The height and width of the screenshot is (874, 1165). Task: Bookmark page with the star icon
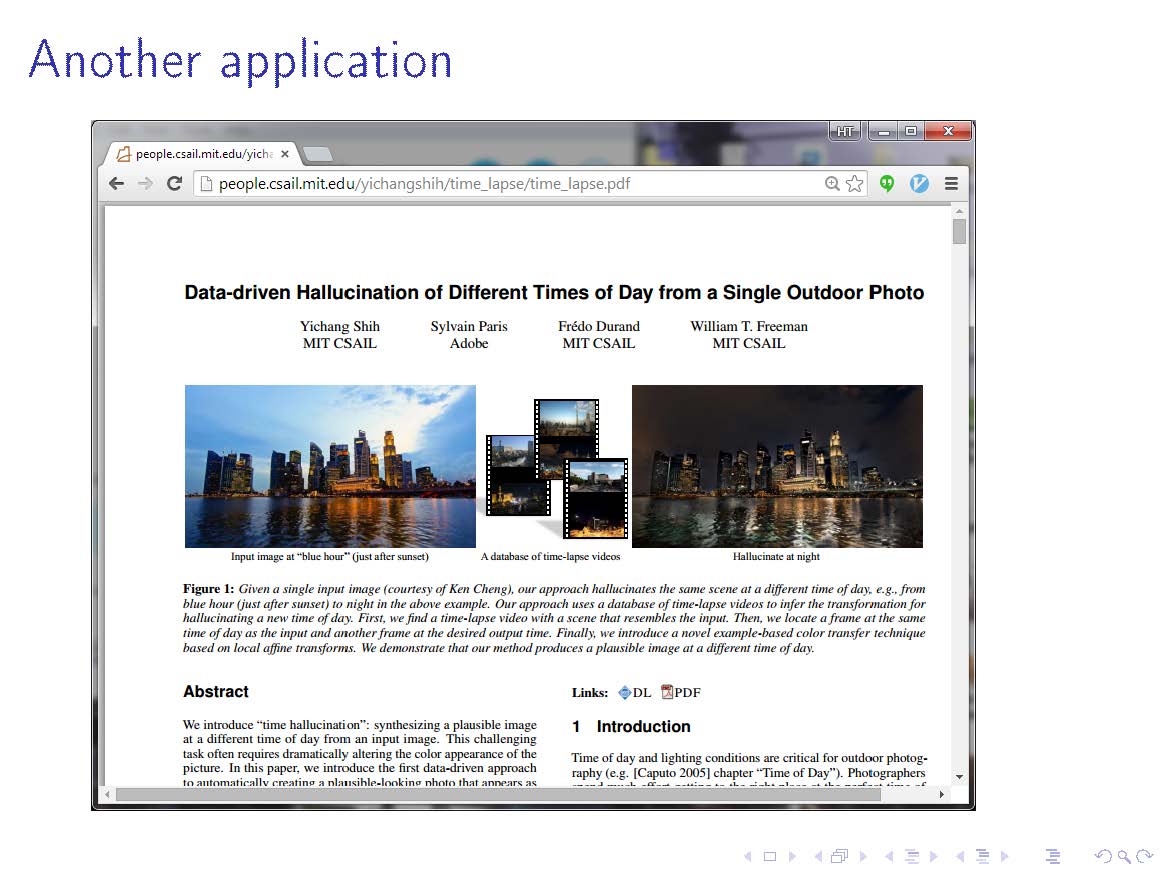coord(854,184)
